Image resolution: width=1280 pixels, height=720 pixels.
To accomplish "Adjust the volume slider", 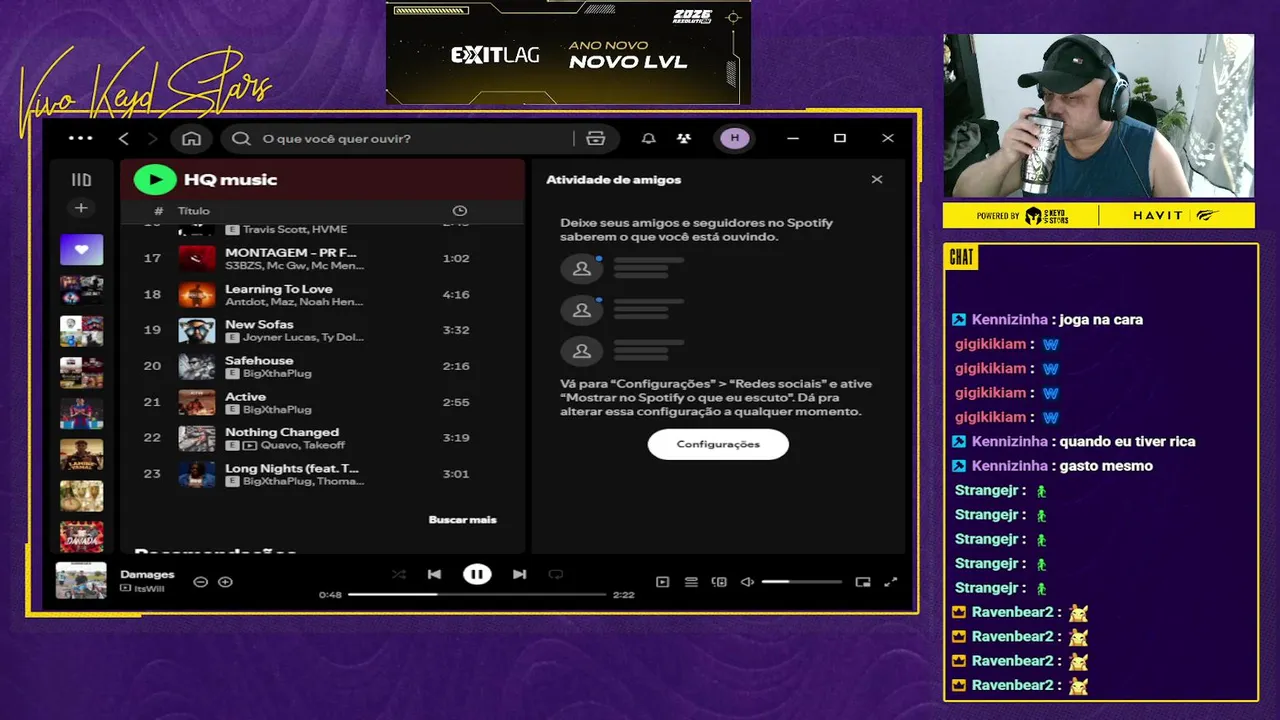I will pyautogui.click(x=802, y=582).
